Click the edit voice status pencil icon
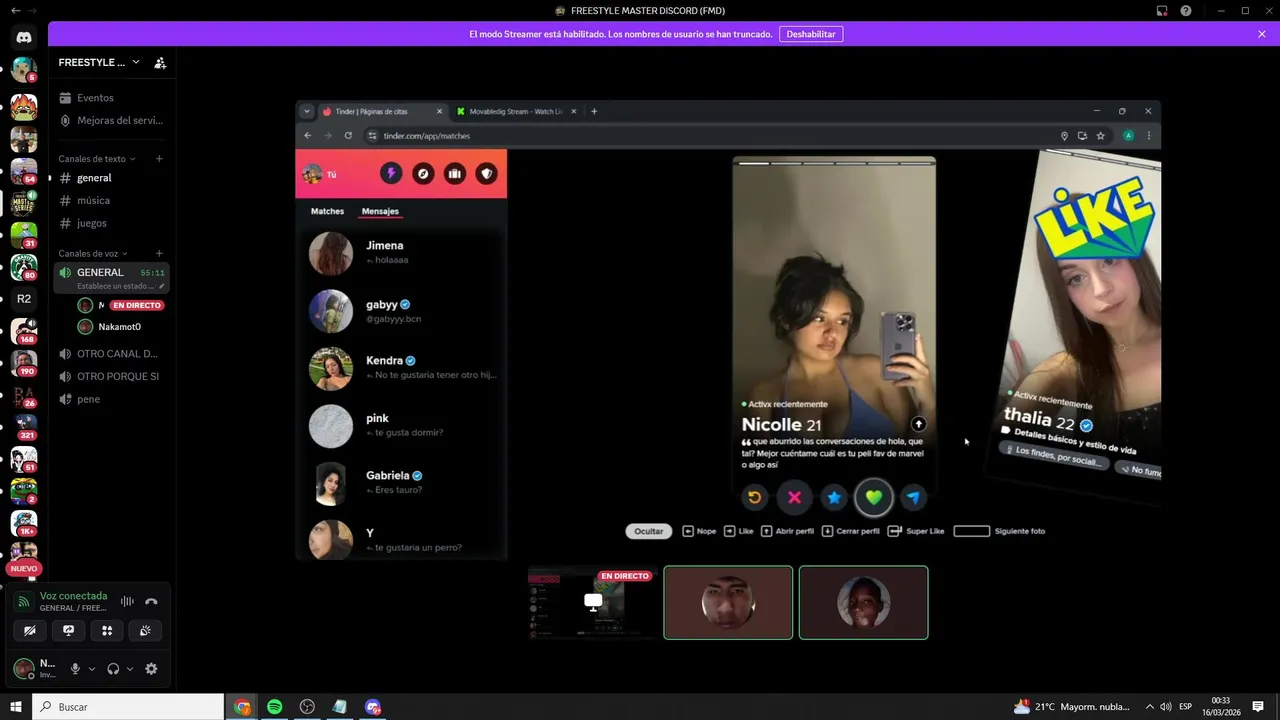This screenshot has height=720, width=1280. pos(162,286)
